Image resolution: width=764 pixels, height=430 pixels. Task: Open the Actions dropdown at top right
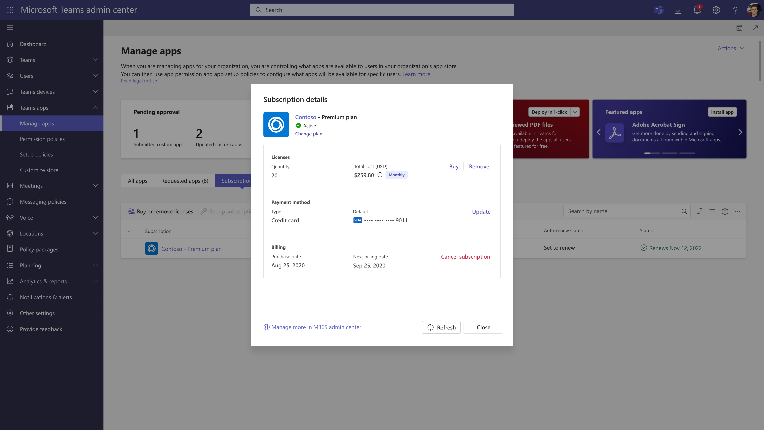[730, 48]
